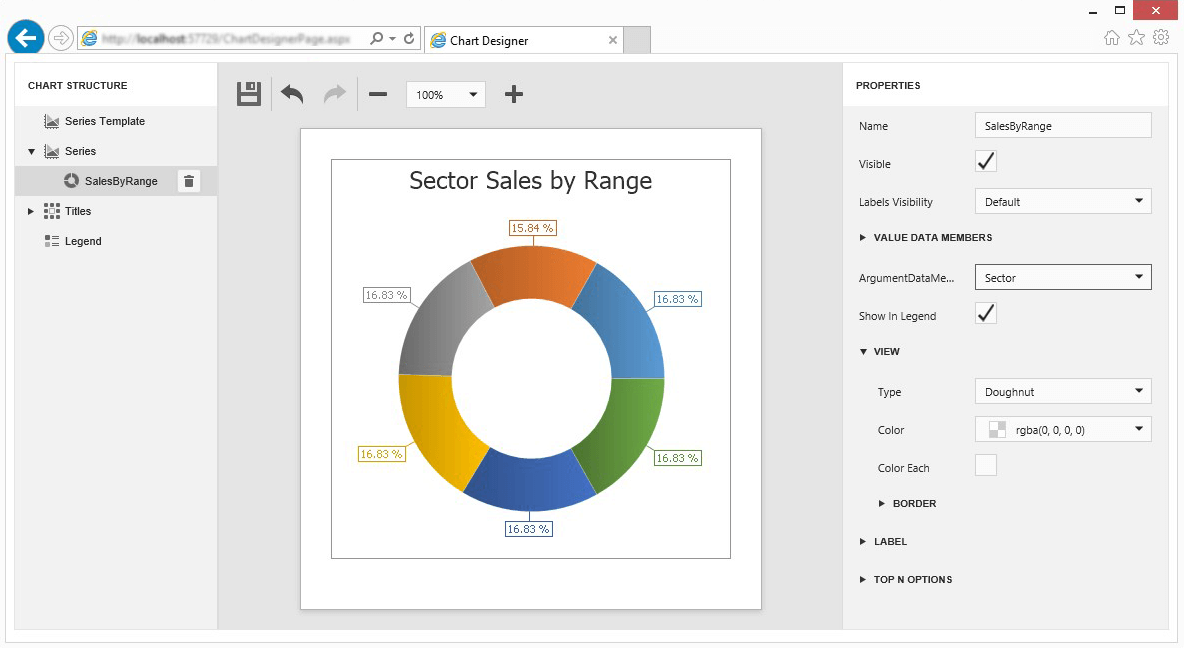
Task: Click the Save chart icon
Action: [x=248, y=94]
